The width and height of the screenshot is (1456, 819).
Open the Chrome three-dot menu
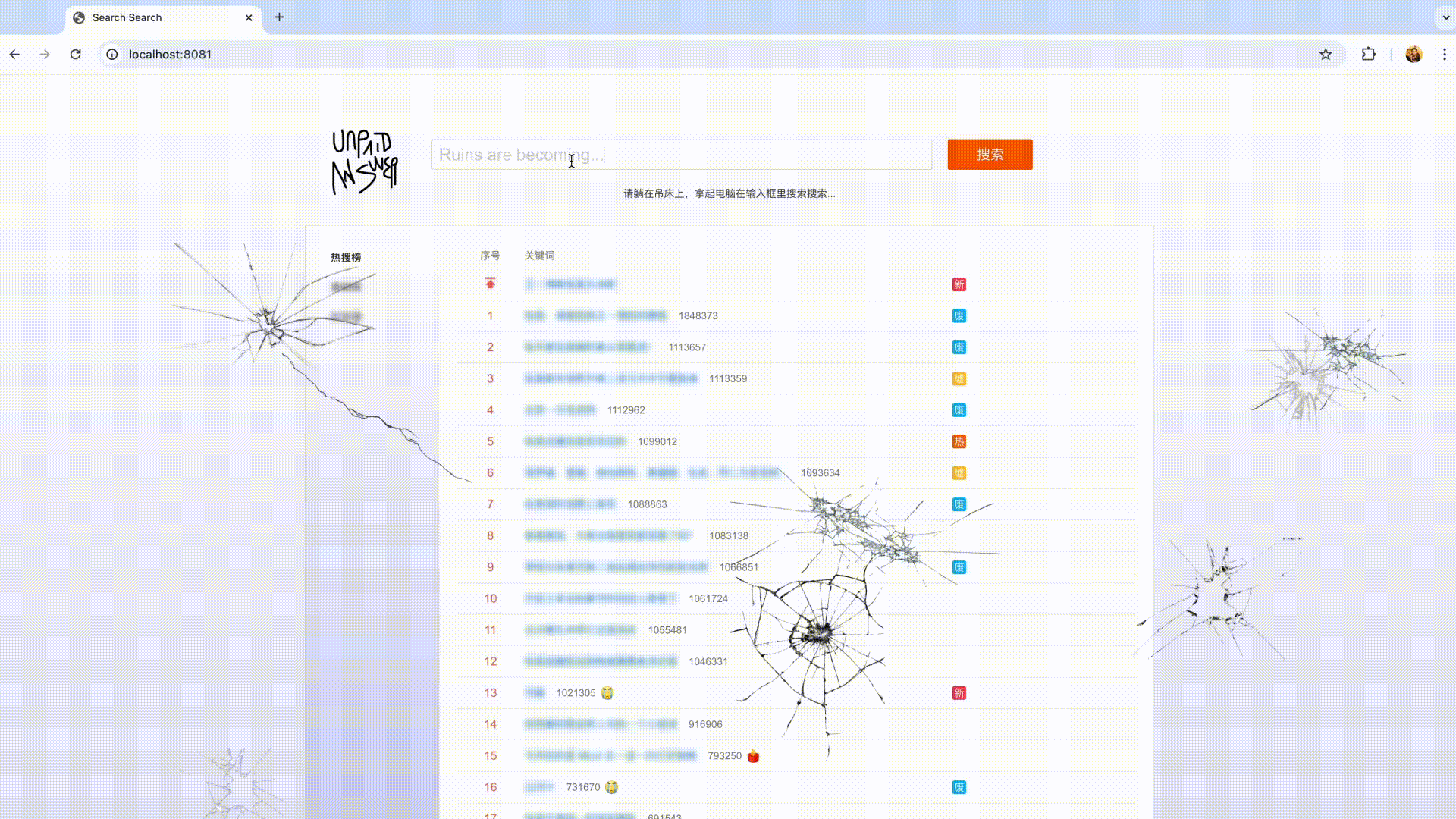click(x=1444, y=55)
